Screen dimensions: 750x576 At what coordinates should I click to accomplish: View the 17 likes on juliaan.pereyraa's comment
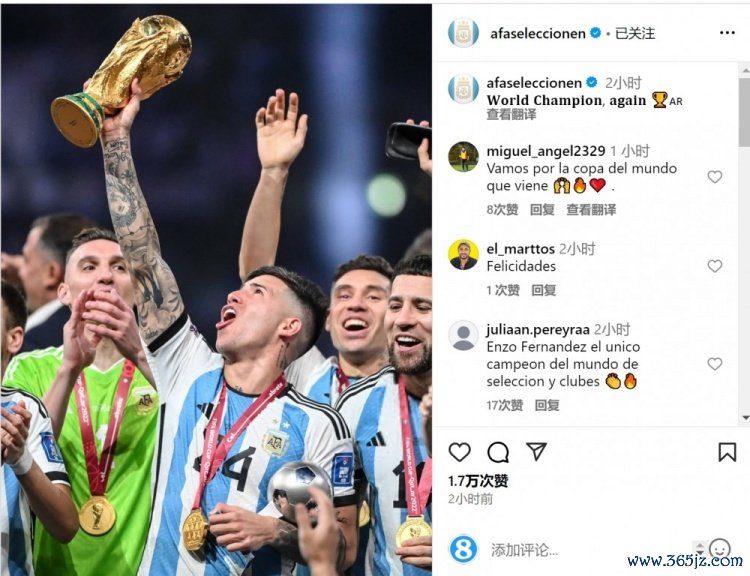click(505, 405)
